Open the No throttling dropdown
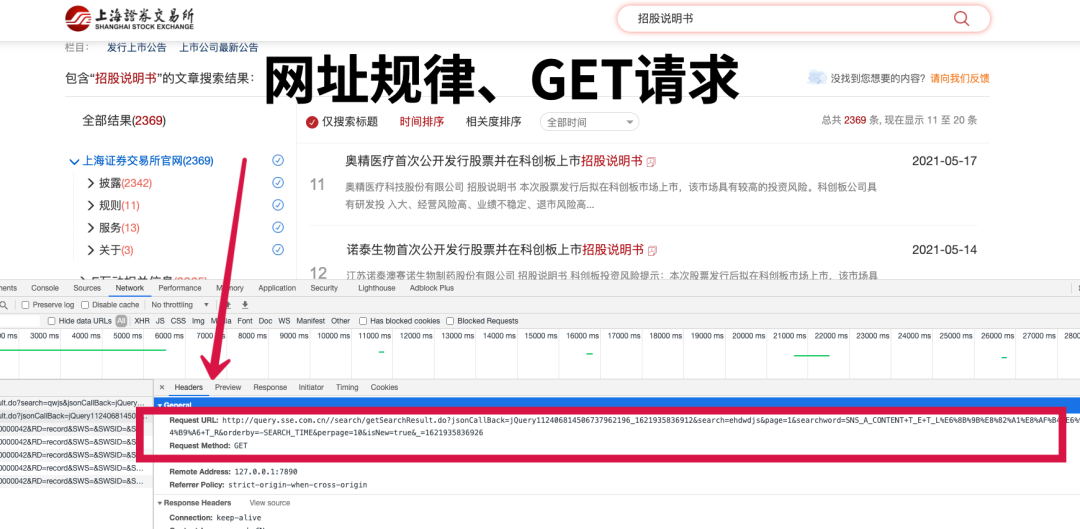Viewport: 1080px width, 529px height. click(180, 304)
